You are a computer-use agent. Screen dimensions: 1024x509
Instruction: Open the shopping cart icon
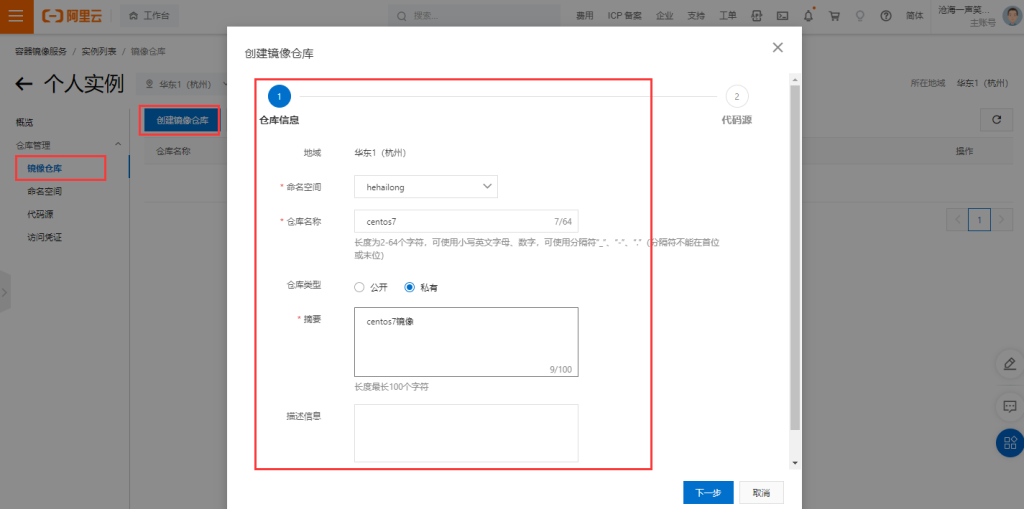pyautogui.click(x=834, y=16)
